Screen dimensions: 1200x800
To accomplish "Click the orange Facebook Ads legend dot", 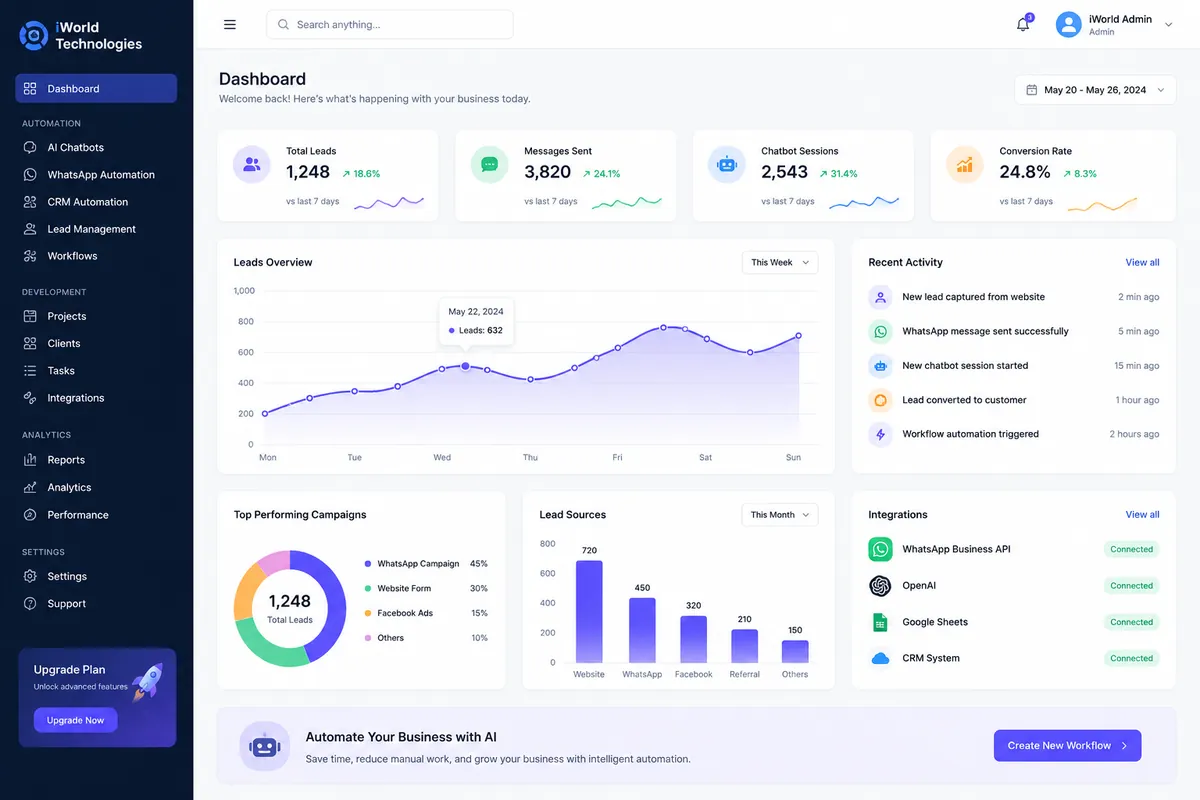I will [368, 613].
